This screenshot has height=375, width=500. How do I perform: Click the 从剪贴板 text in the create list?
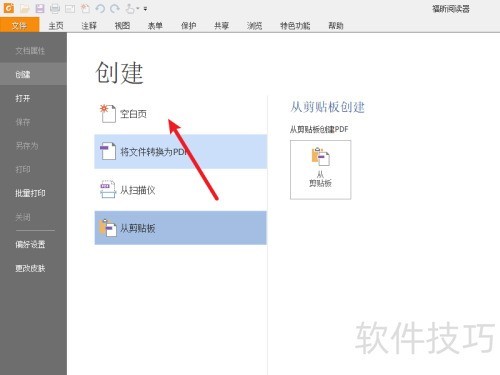(138, 228)
